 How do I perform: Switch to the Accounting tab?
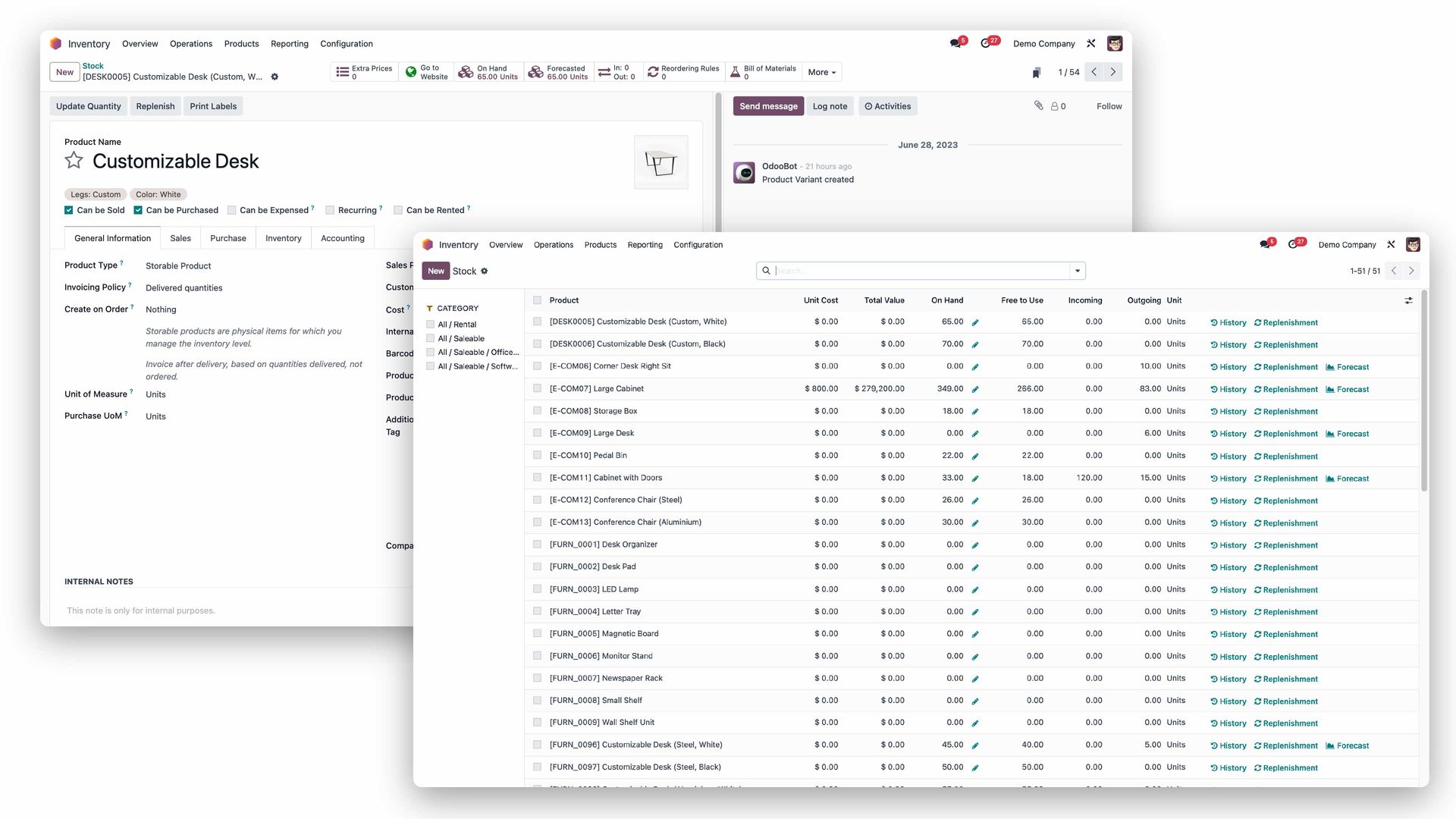click(x=342, y=238)
